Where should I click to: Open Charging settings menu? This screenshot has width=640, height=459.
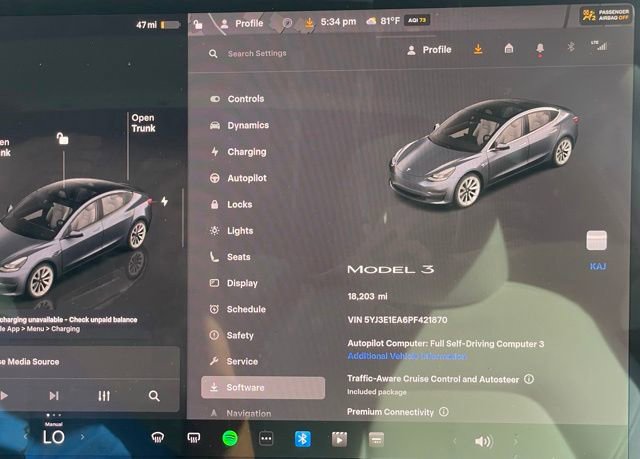(x=238, y=152)
